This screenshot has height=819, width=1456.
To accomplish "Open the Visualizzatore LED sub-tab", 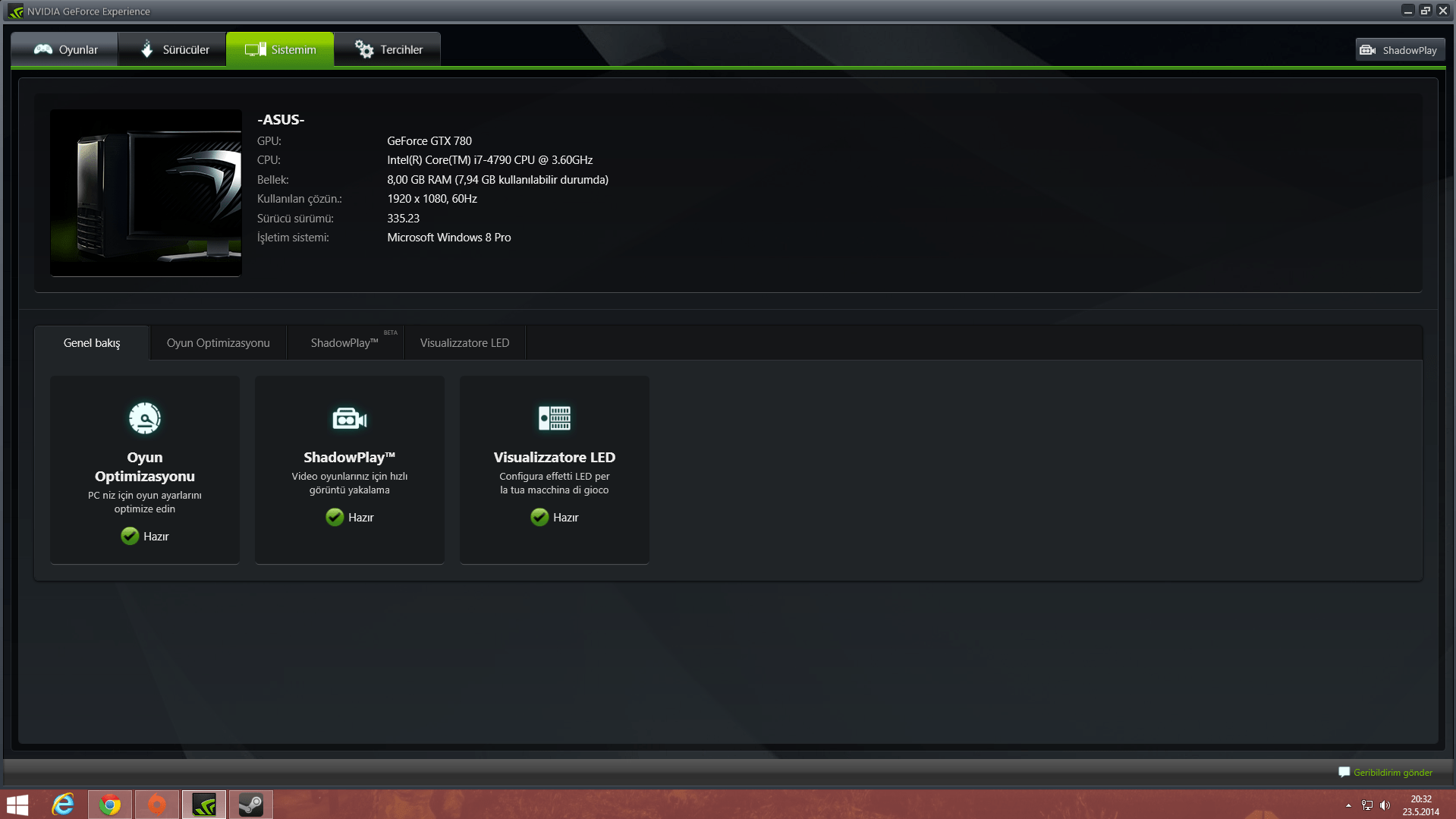I will (464, 343).
